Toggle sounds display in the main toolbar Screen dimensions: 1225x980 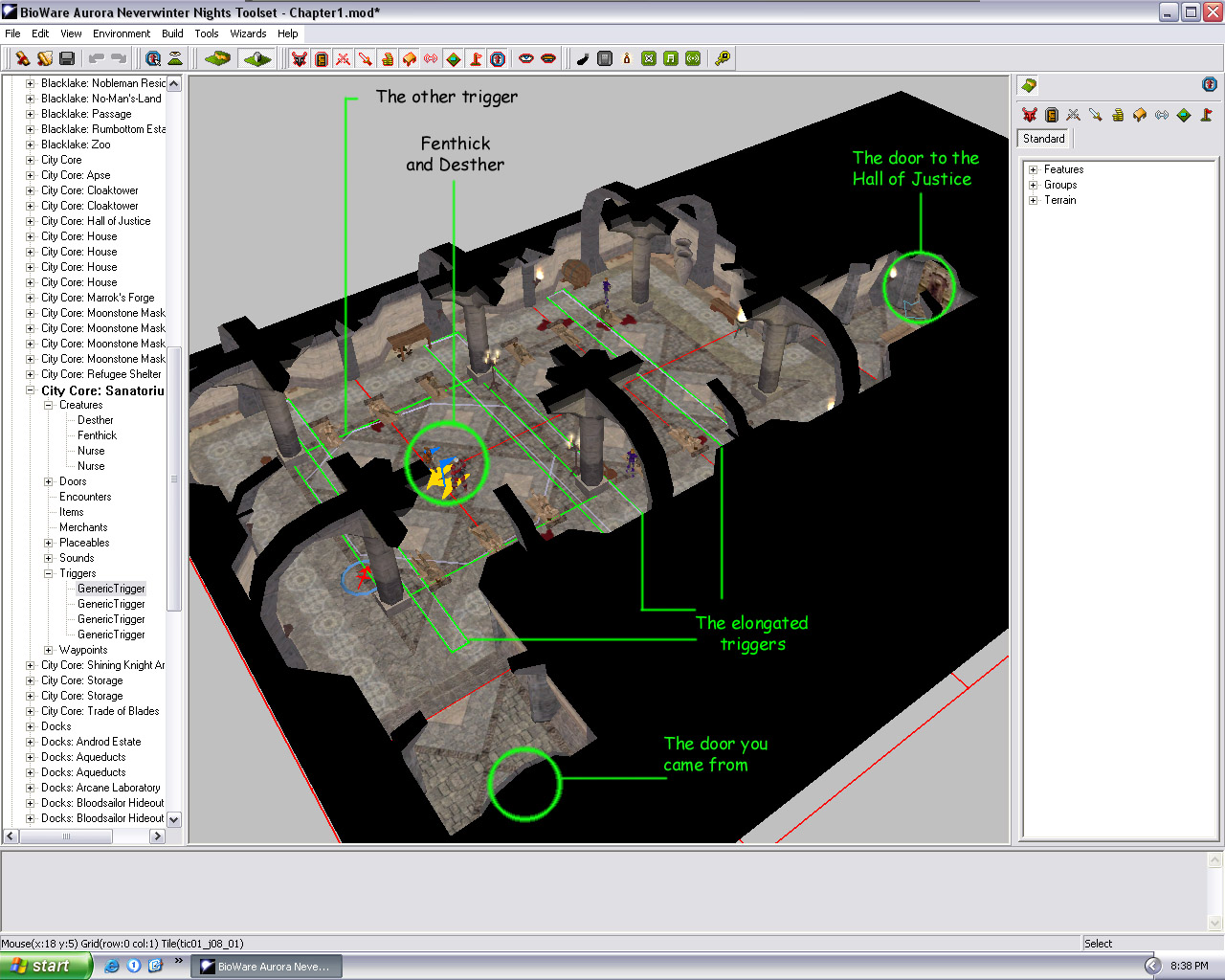[x=432, y=58]
